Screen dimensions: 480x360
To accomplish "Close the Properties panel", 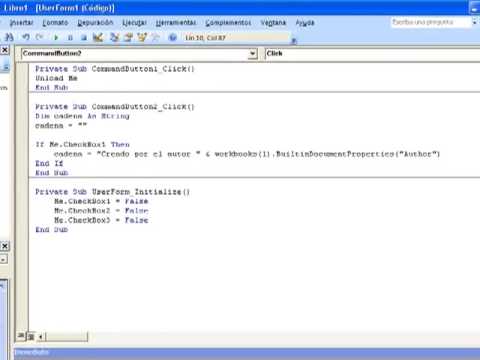I will [5, 246].
